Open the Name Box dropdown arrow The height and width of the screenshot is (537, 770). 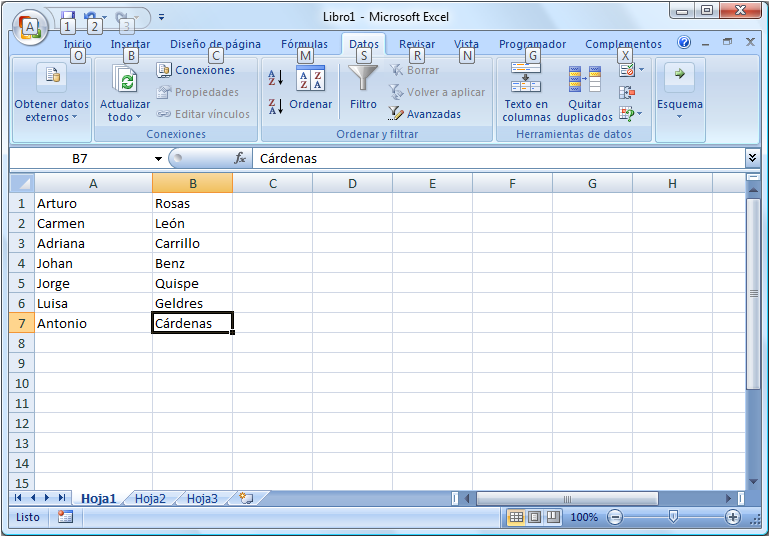tap(158, 159)
